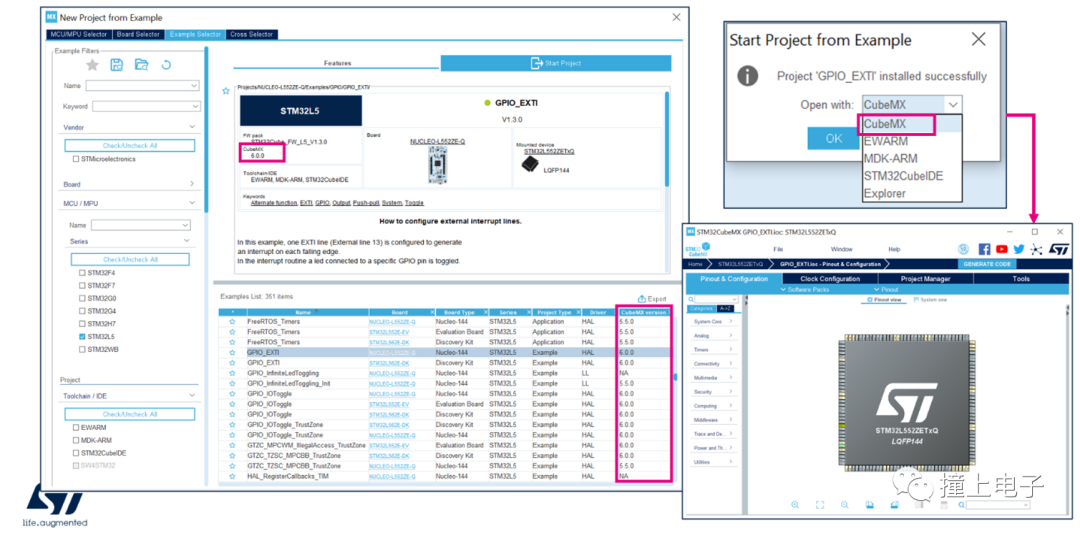This screenshot has height=533, width=1080.
Task: Click the zoom in icon below pinout
Action: click(795, 505)
